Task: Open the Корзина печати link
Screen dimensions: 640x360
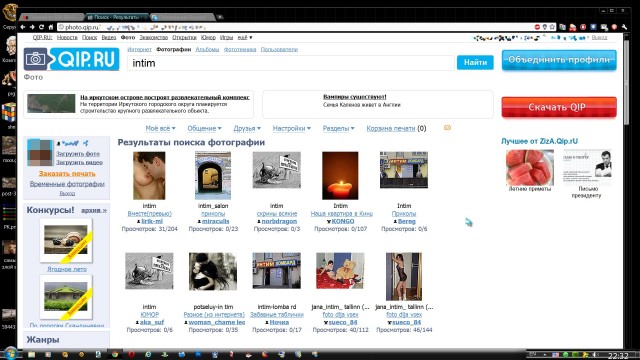Action: (391, 128)
